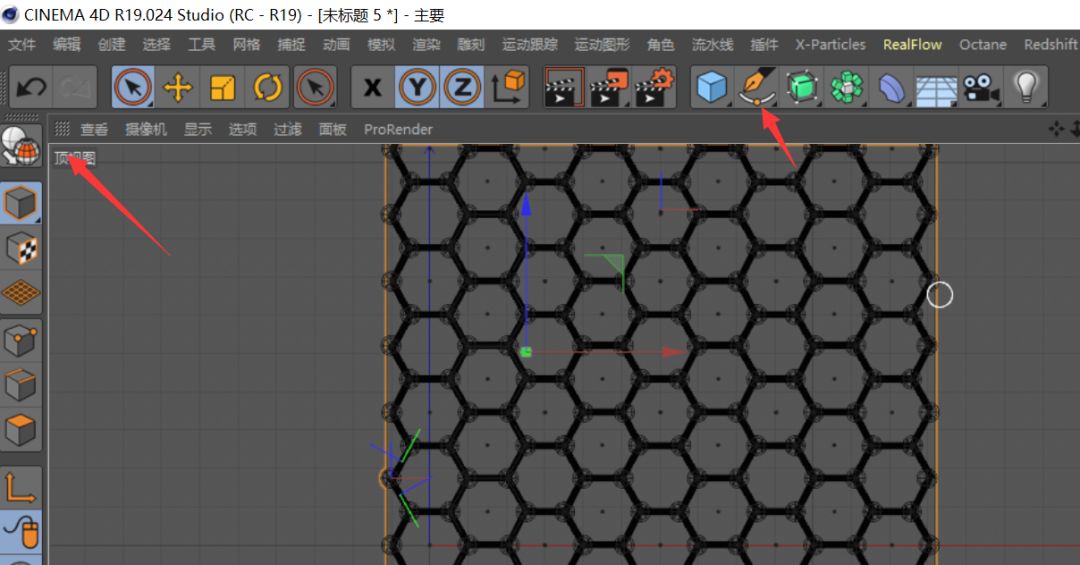Toggle the Y axis lock
1080x565 pixels.
(417, 88)
